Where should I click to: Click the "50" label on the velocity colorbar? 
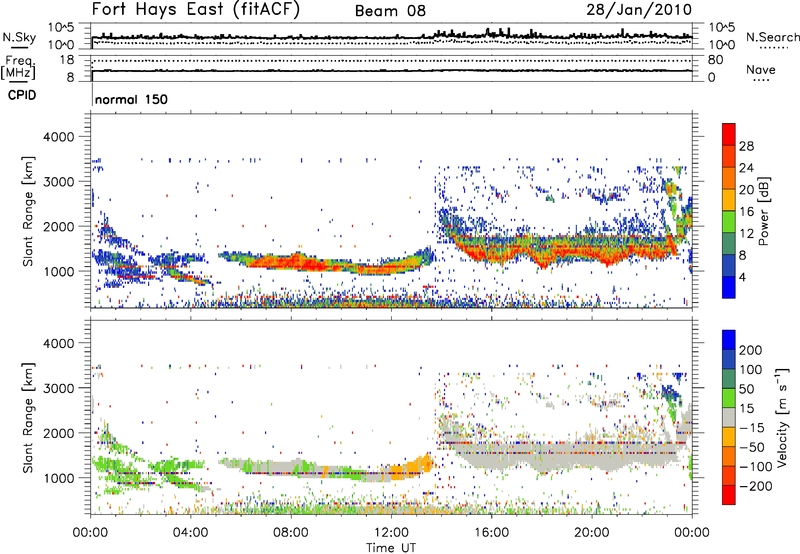coord(747,389)
